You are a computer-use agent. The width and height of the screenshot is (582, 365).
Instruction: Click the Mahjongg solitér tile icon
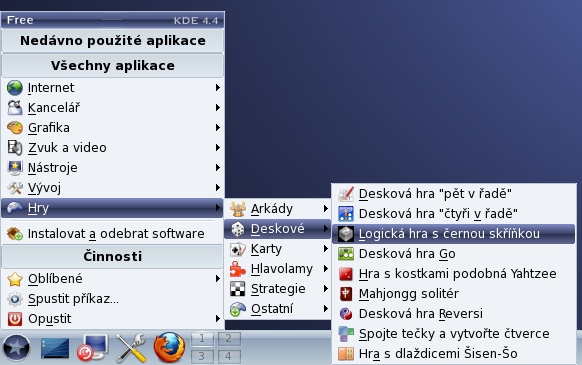point(346,294)
